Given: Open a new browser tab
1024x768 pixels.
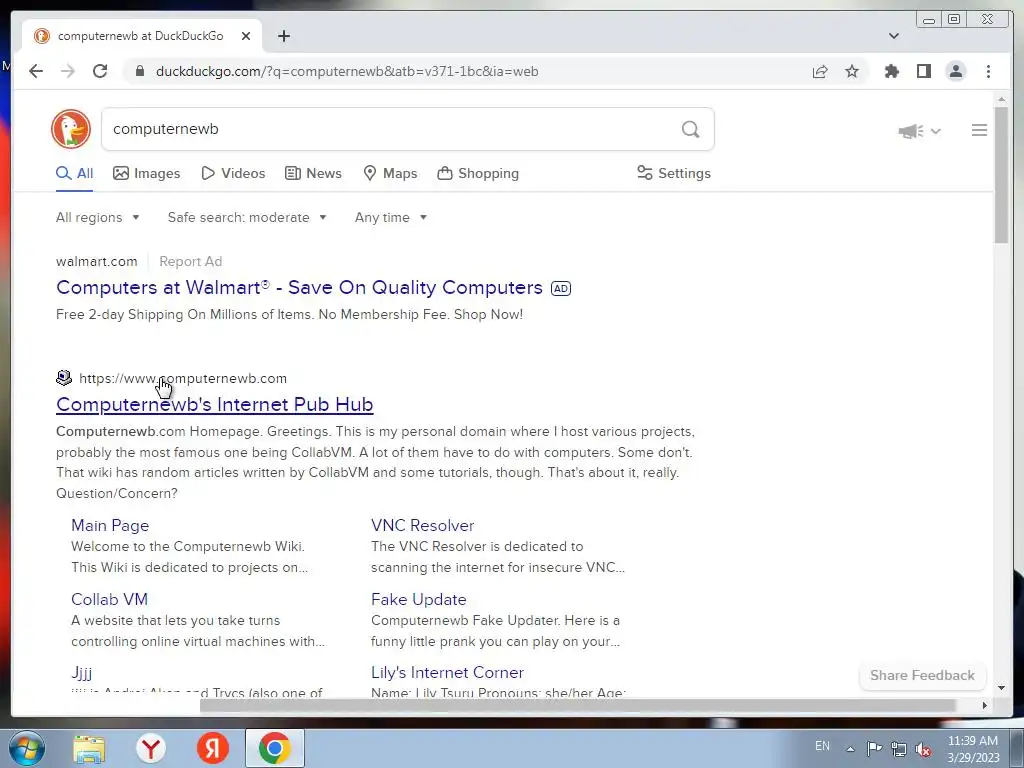Looking at the screenshot, I should pyautogui.click(x=283, y=36).
